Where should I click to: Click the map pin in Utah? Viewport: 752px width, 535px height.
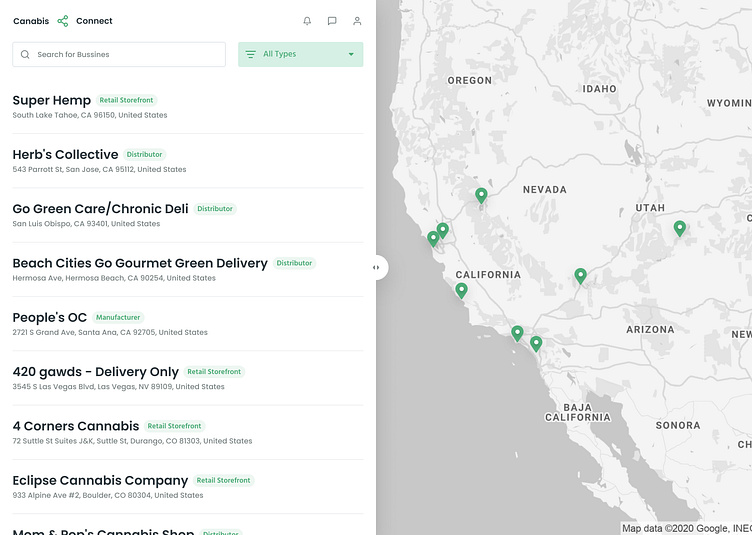[680, 228]
